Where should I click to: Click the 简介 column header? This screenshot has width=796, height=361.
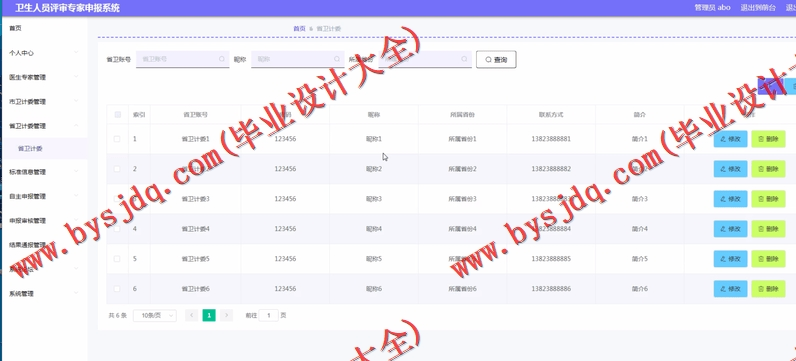(x=640, y=115)
